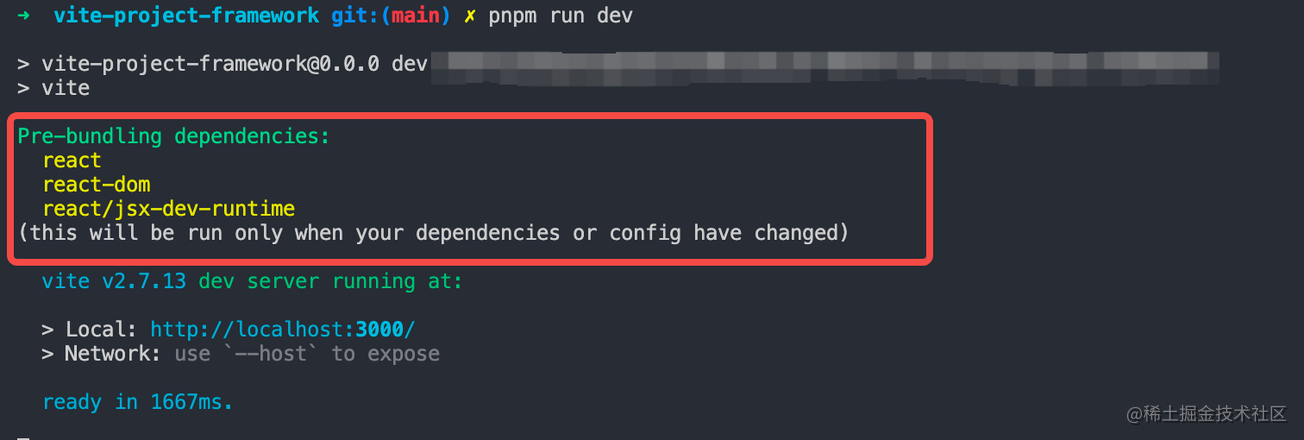Click the yellow ✗ git dirty marker
The image size is (1304, 440).
click(470, 17)
